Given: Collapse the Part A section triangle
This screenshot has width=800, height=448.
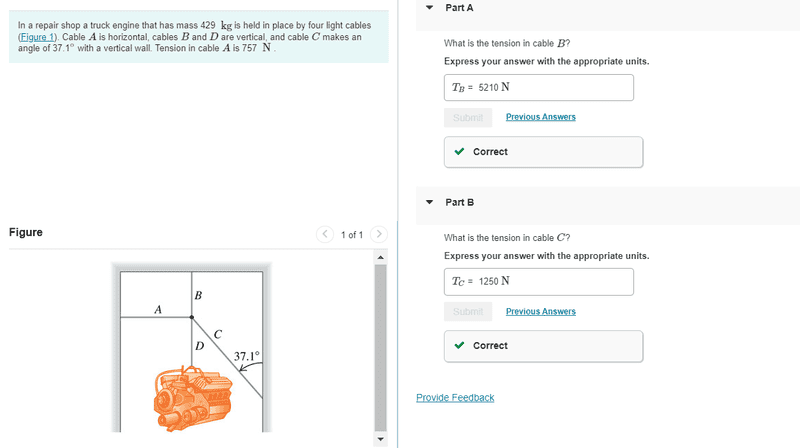Looking at the screenshot, I should [429, 7].
